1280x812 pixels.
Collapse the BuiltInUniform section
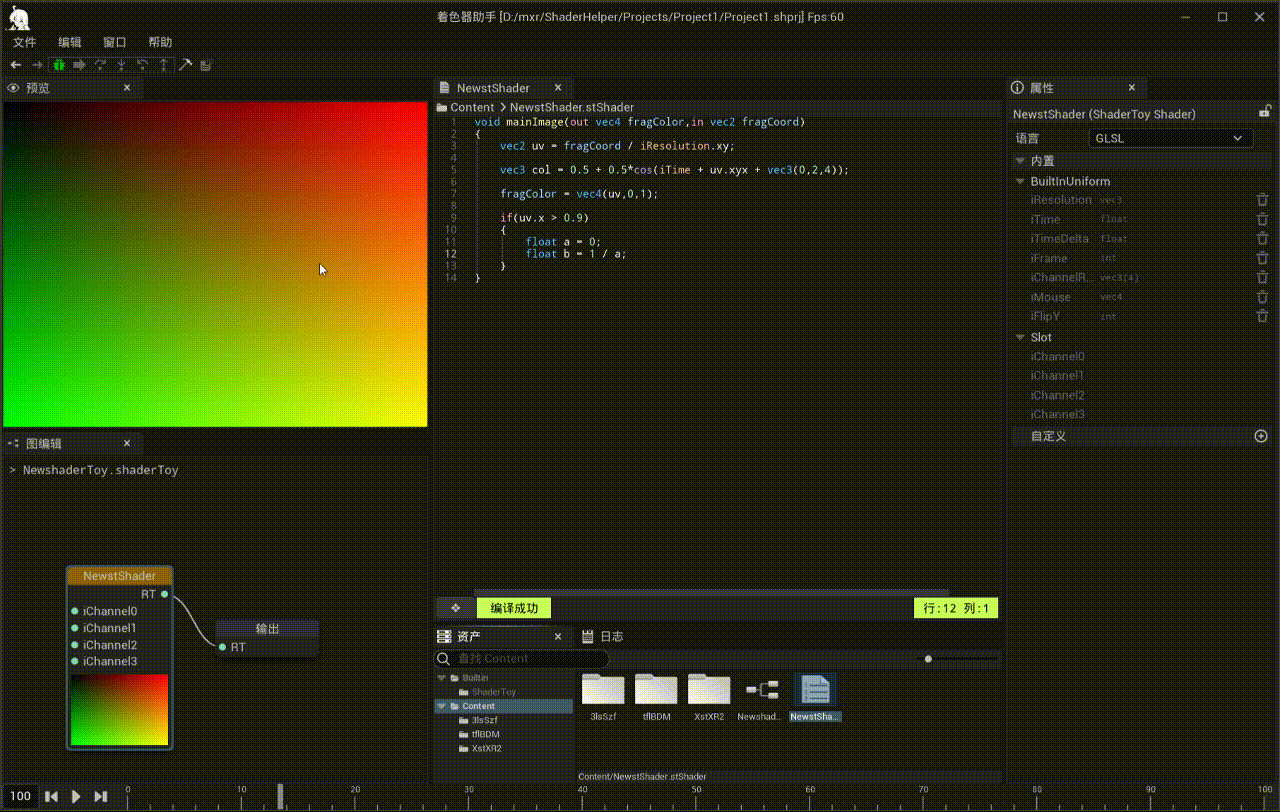1020,181
